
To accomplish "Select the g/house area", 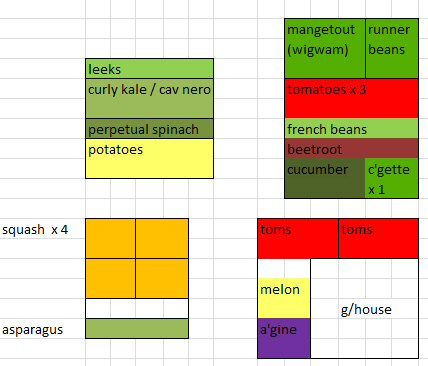I will tap(364, 308).
